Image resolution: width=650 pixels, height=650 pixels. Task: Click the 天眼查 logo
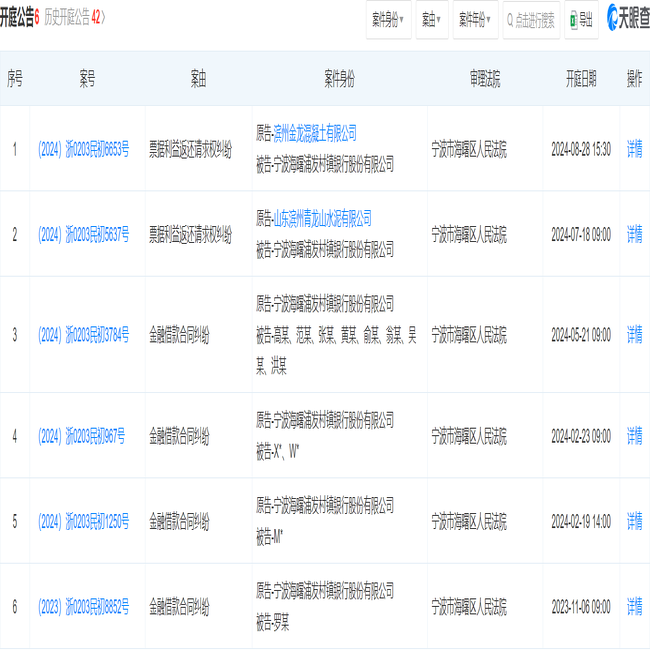[x=628, y=18]
